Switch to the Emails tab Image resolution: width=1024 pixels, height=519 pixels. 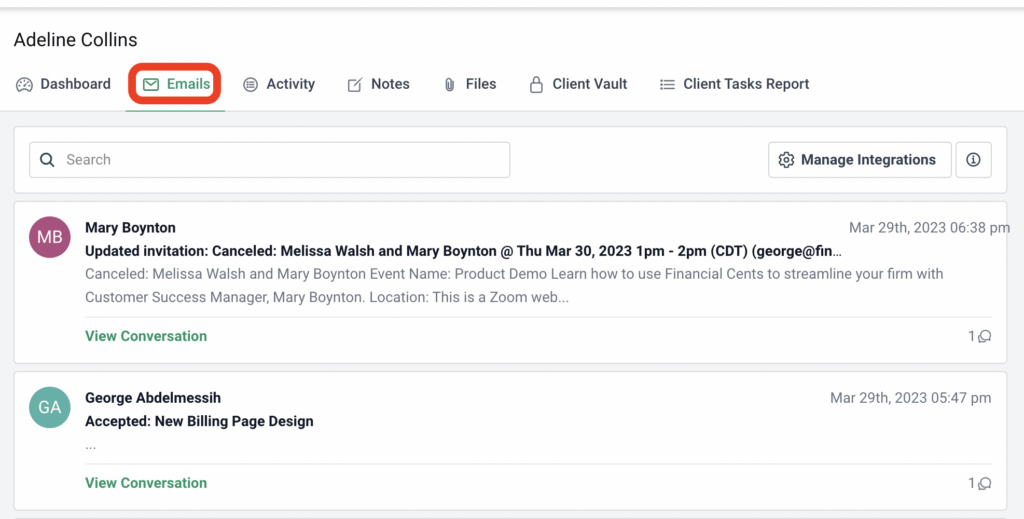[176, 84]
